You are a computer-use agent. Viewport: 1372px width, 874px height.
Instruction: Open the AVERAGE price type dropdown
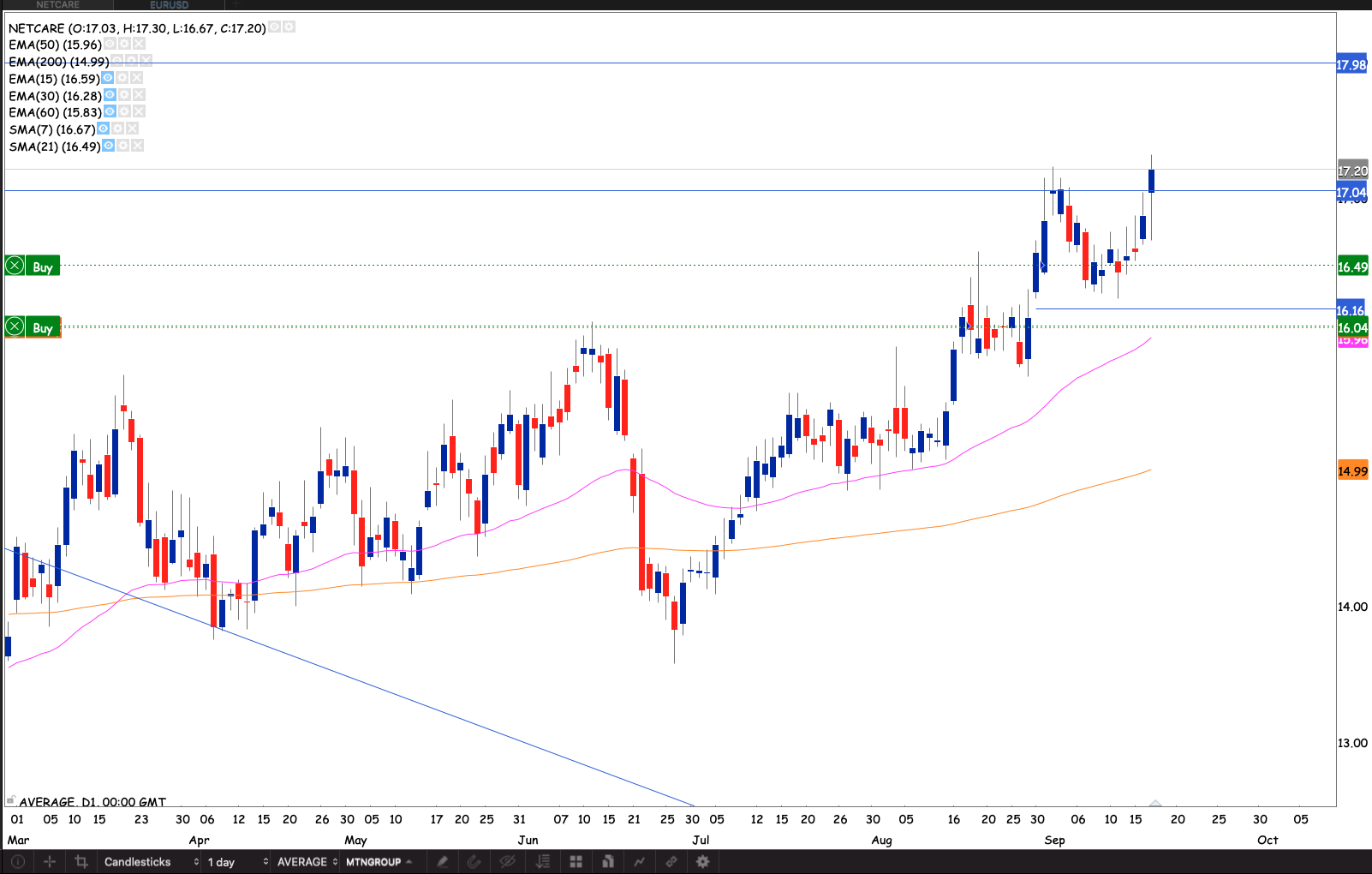pos(306,862)
